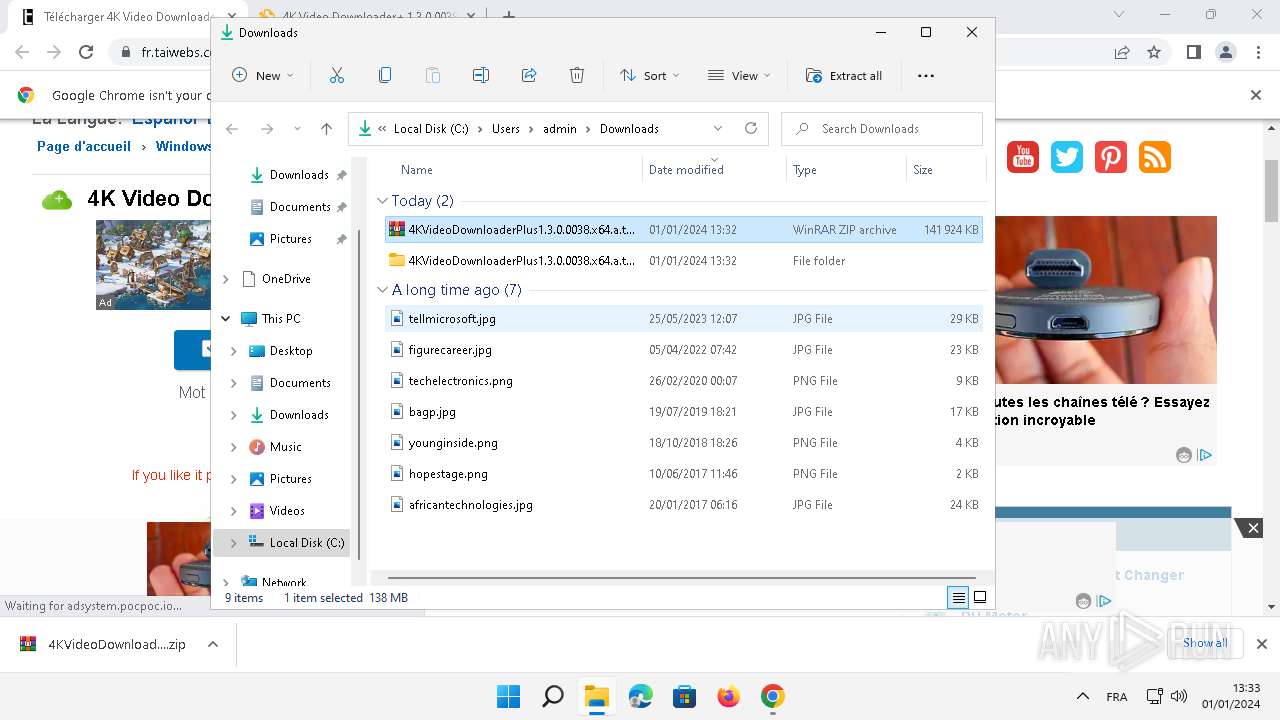
Task: Open options chevron for downloaded zip in Chrome
Action: point(212,645)
